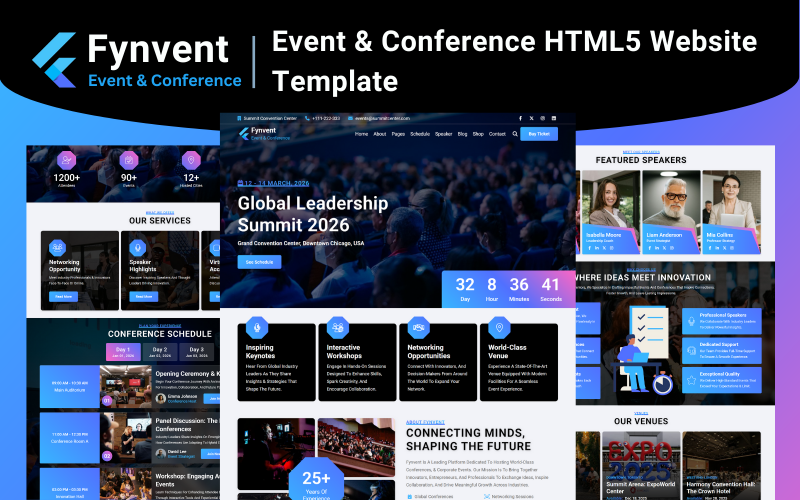Click the email envelope icon in the top bar
The image size is (800, 500).
click(x=351, y=118)
